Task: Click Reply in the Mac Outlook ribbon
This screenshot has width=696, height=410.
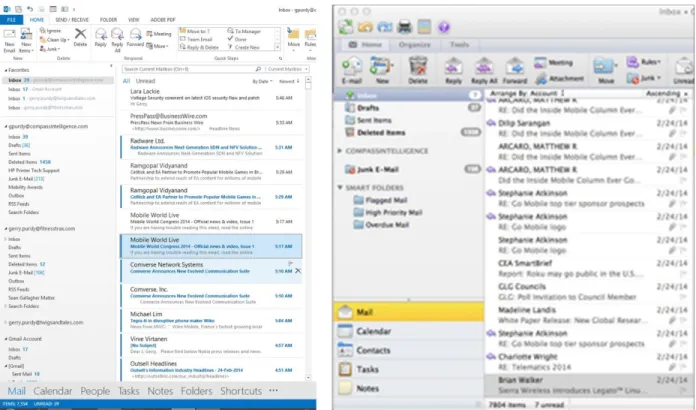Action: 453,70
